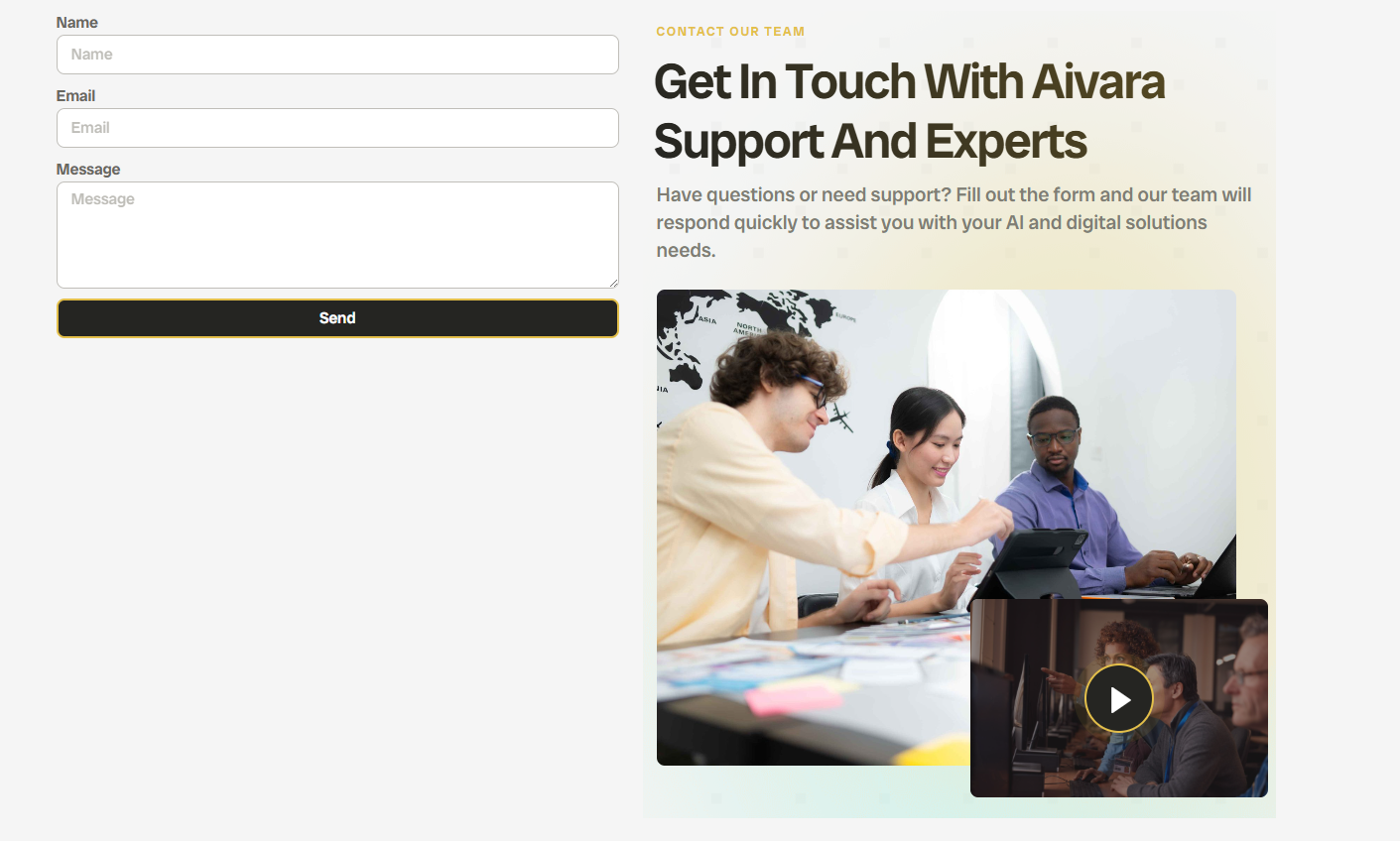The width and height of the screenshot is (1400, 841).
Task: Click the Name input field
Action: coord(337,55)
